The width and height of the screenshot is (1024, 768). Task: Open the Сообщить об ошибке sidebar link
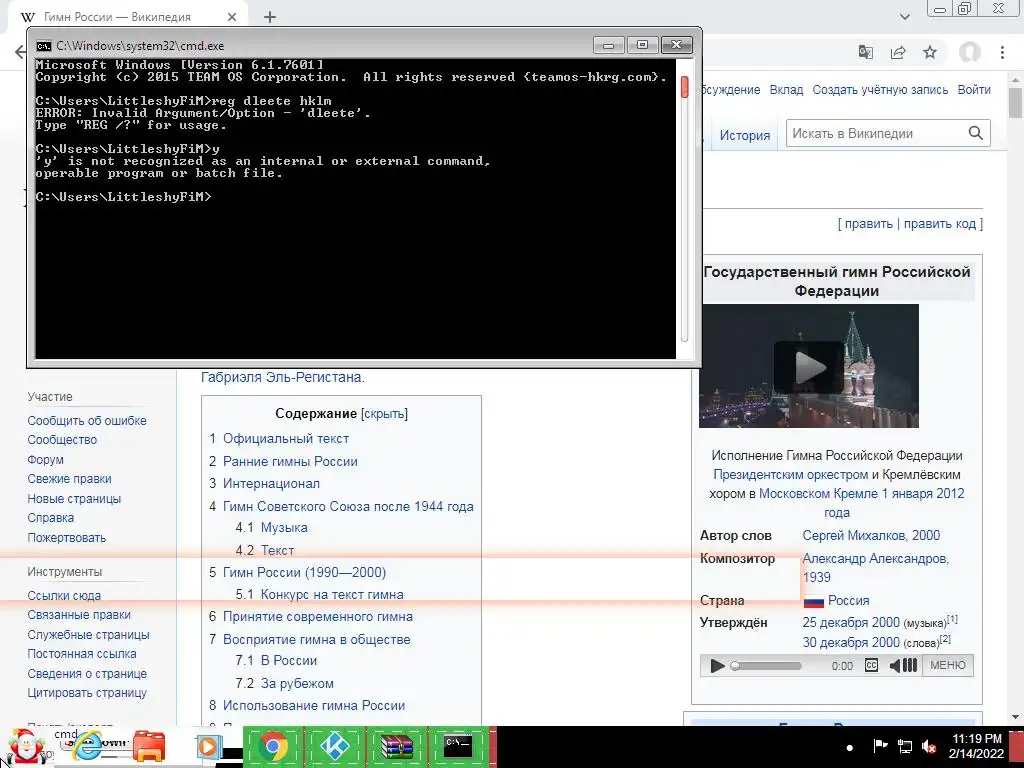87,421
